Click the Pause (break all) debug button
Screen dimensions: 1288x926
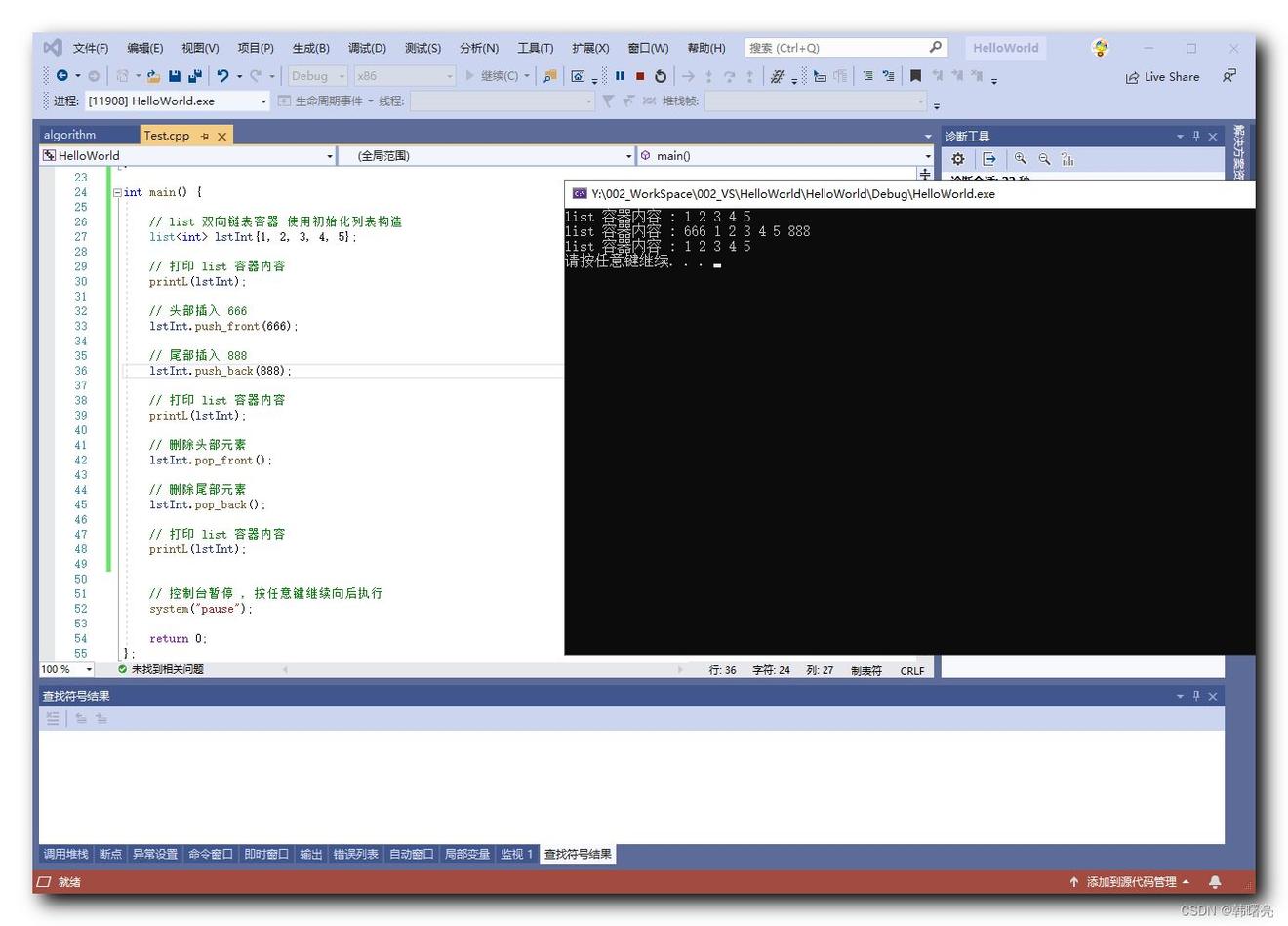620,76
